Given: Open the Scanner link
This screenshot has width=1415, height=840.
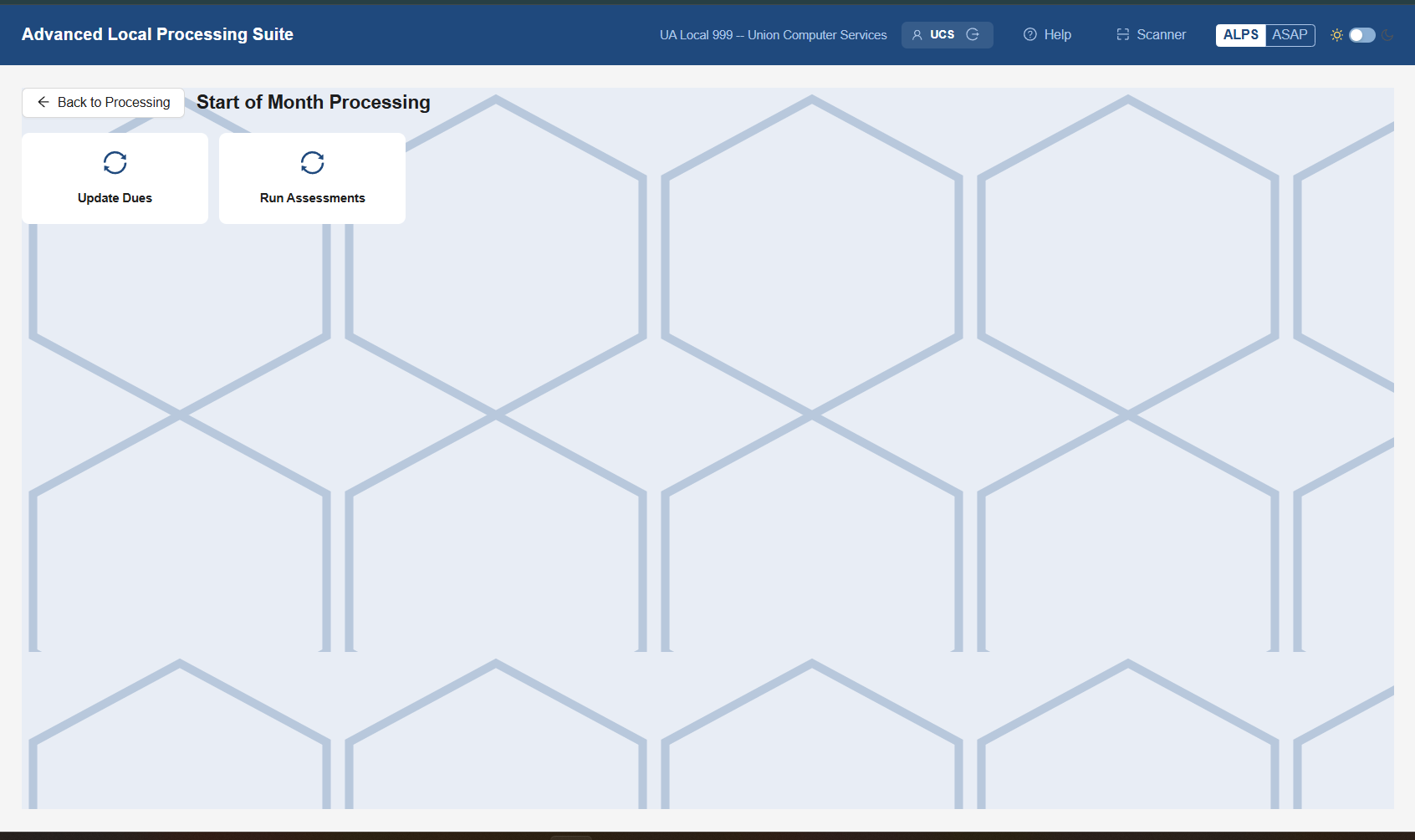Looking at the screenshot, I should [1151, 35].
